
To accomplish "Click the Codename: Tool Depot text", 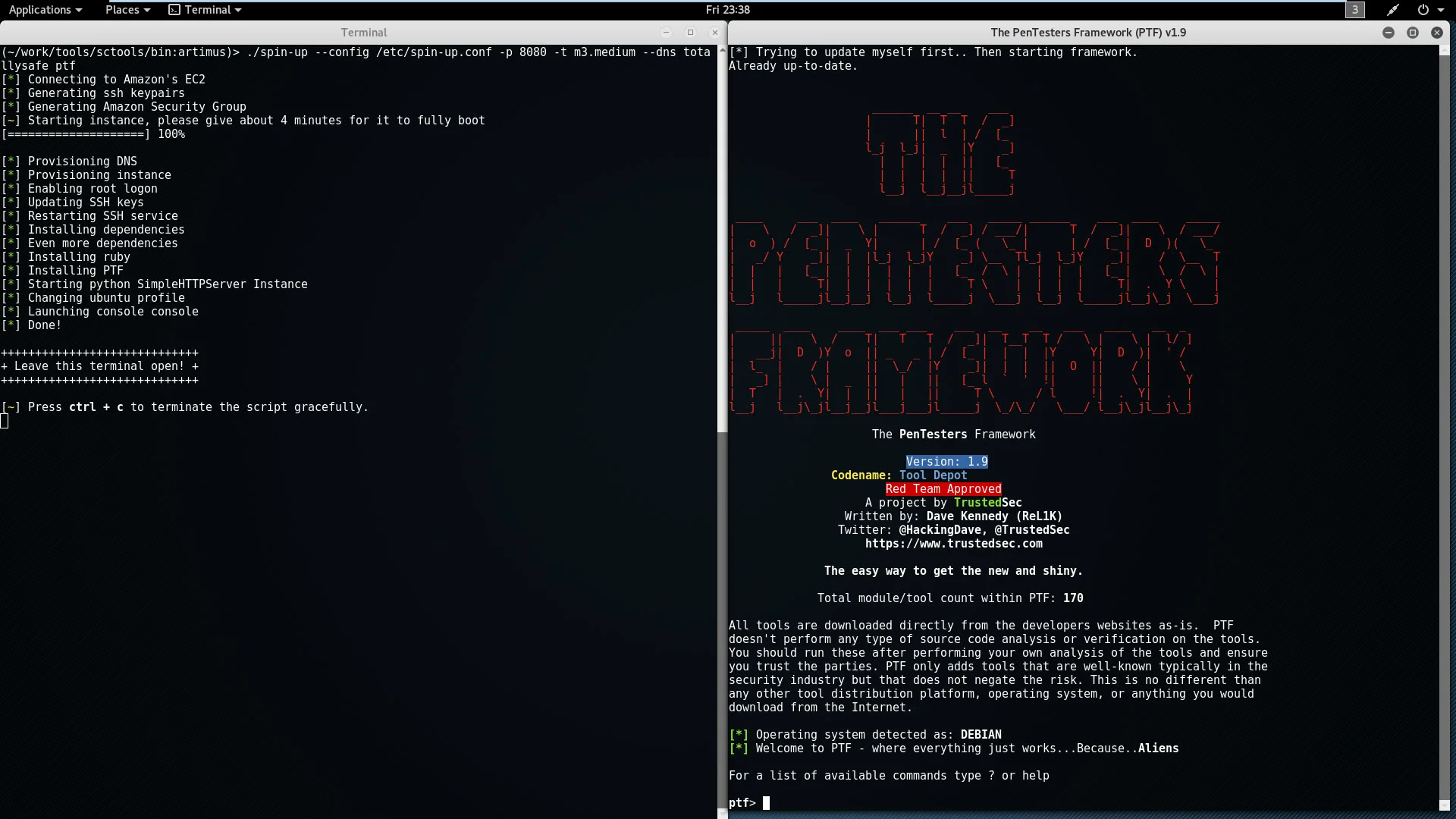I will [x=899, y=475].
